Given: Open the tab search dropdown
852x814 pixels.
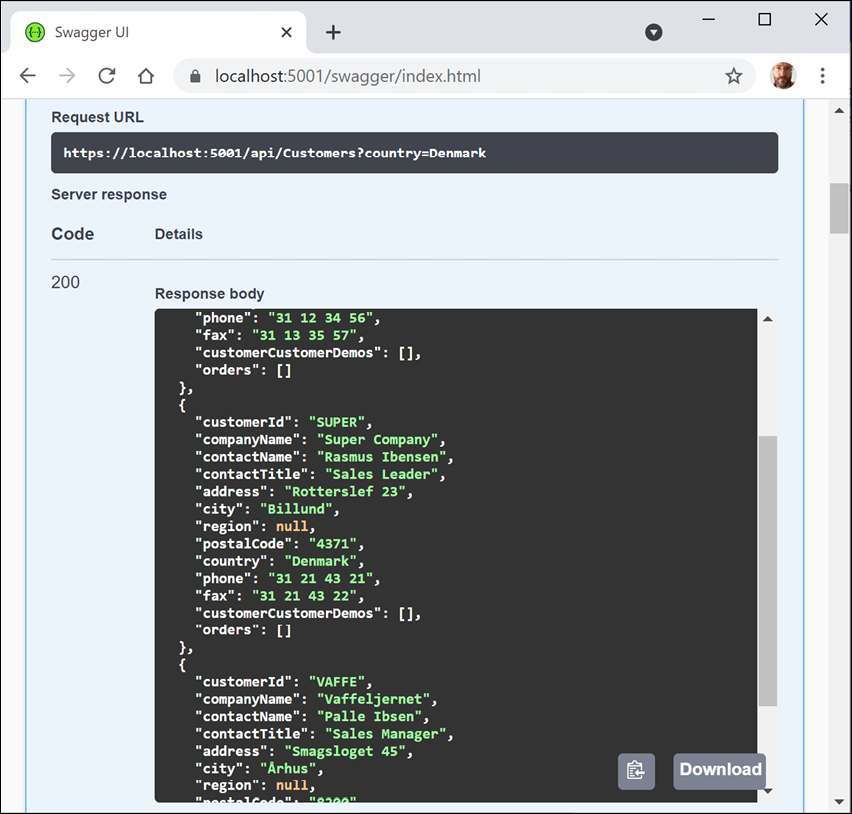Looking at the screenshot, I should coord(653,32).
